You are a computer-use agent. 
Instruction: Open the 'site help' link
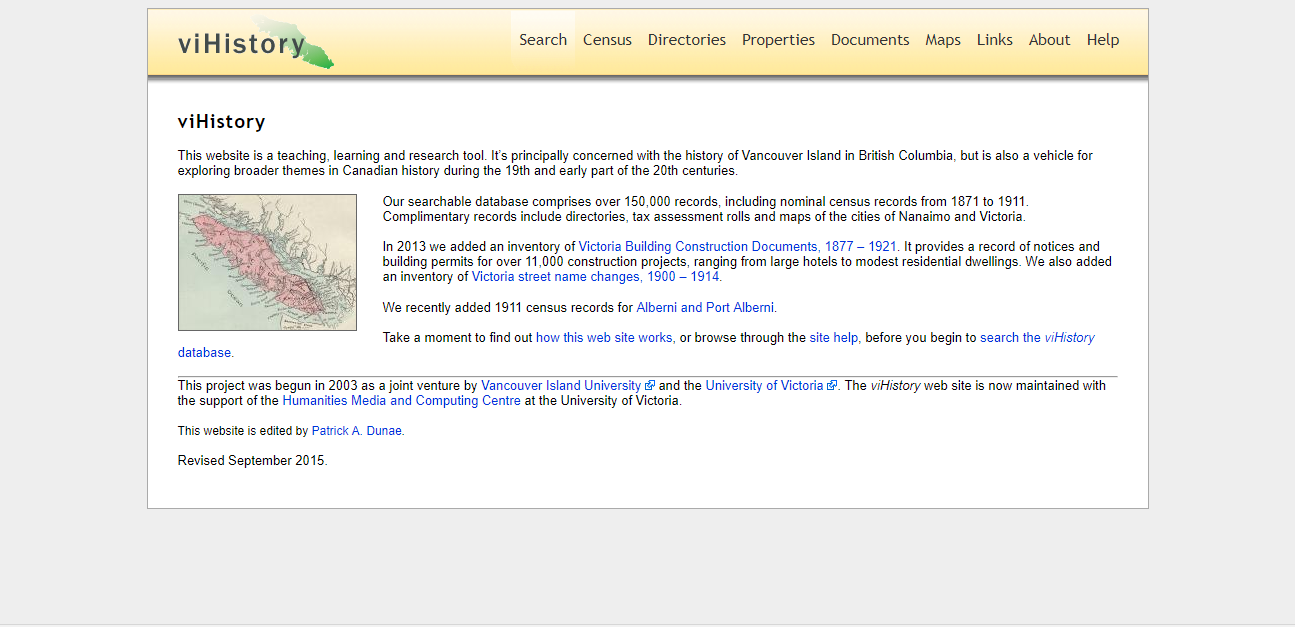click(x=833, y=338)
